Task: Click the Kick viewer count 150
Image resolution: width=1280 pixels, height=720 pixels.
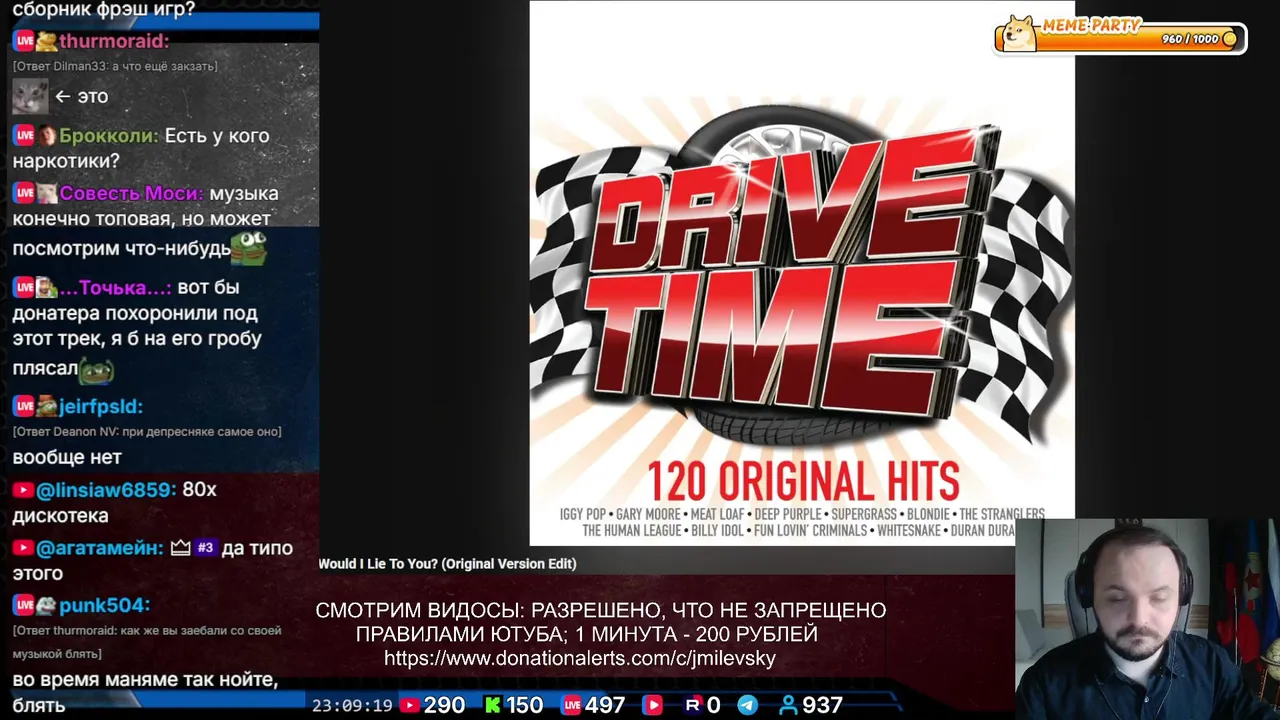Action: pyautogui.click(x=523, y=706)
